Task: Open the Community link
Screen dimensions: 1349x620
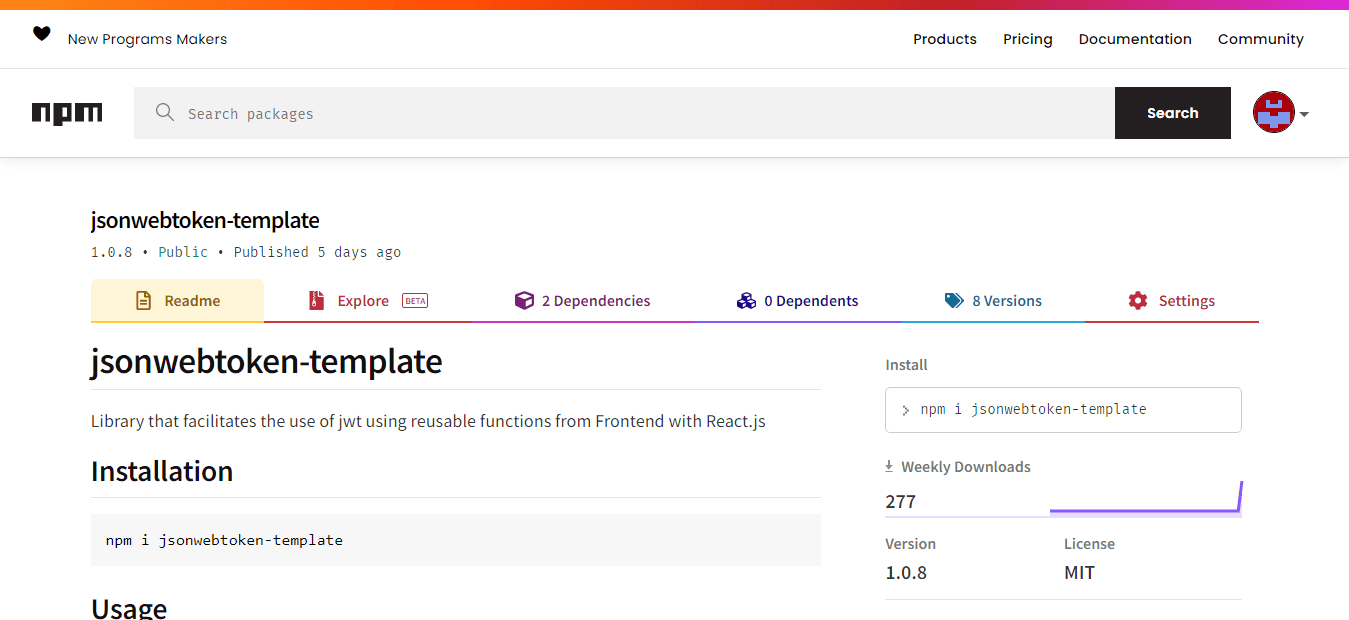Action: (x=1261, y=39)
